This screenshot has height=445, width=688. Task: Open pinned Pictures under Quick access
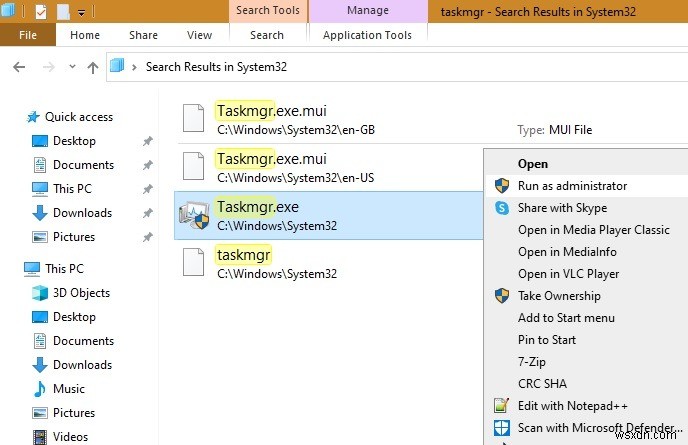(74, 237)
